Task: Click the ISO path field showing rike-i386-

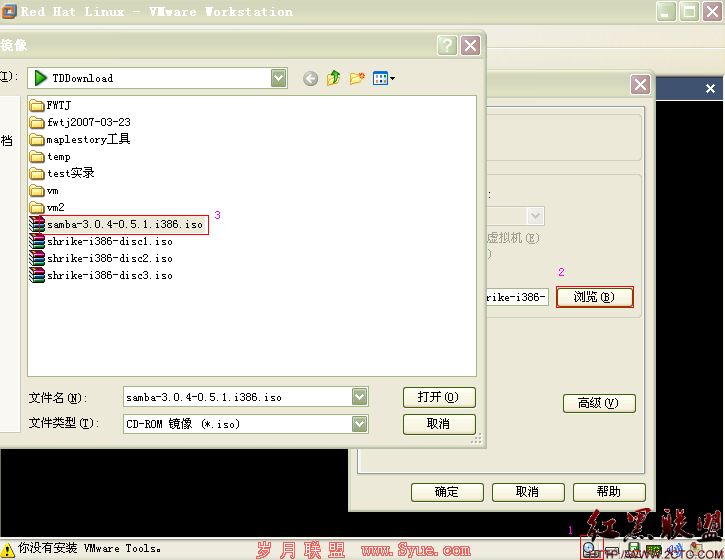Action: click(x=517, y=297)
